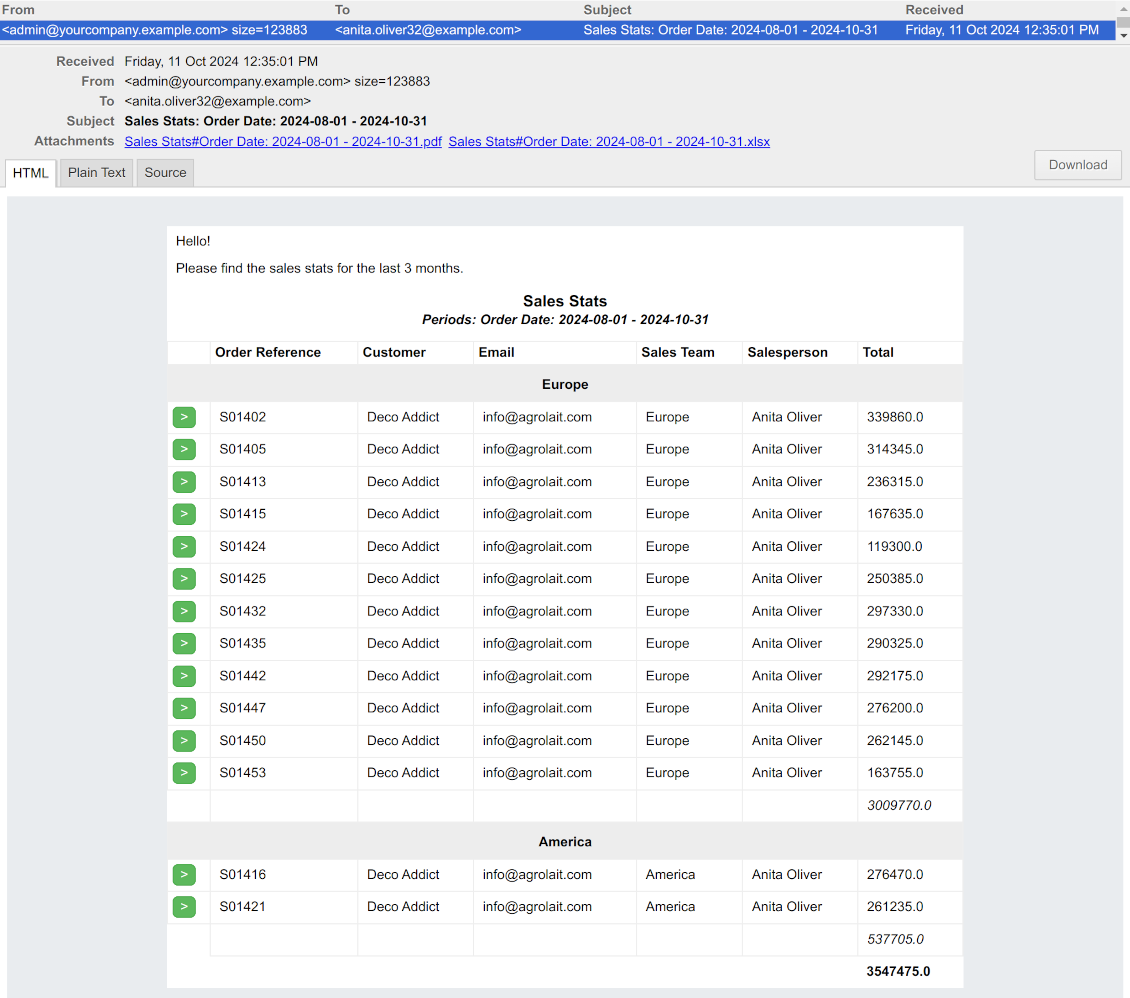
Task: Open the green arrow for order S01450
Action: click(x=184, y=741)
